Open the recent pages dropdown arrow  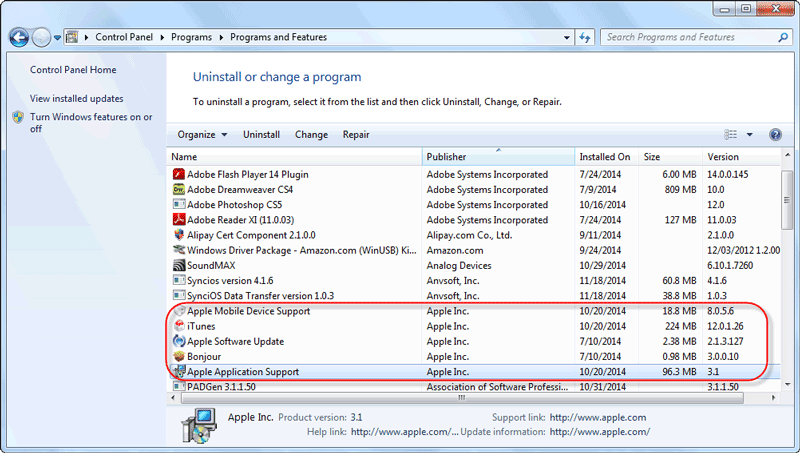tap(57, 37)
